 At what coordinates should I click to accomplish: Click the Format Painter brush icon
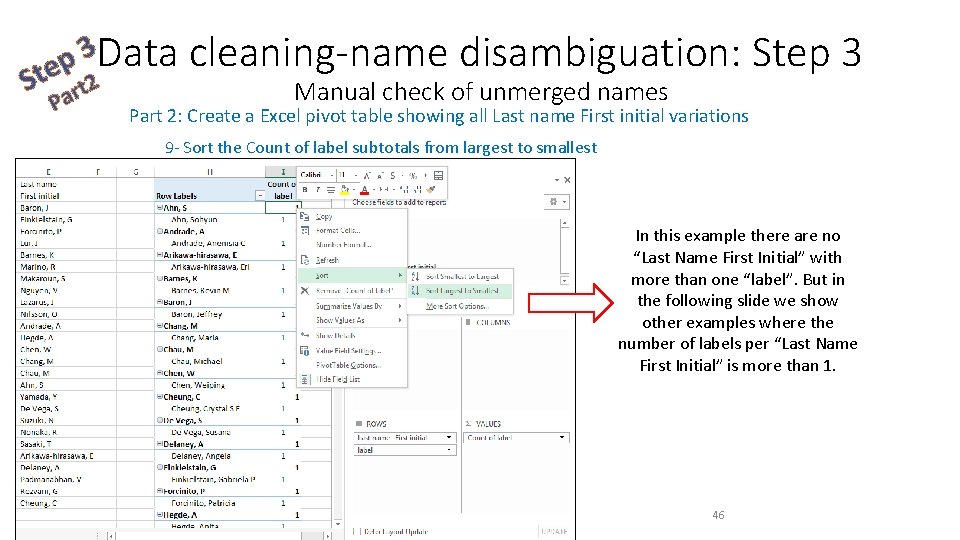[x=431, y=190]
